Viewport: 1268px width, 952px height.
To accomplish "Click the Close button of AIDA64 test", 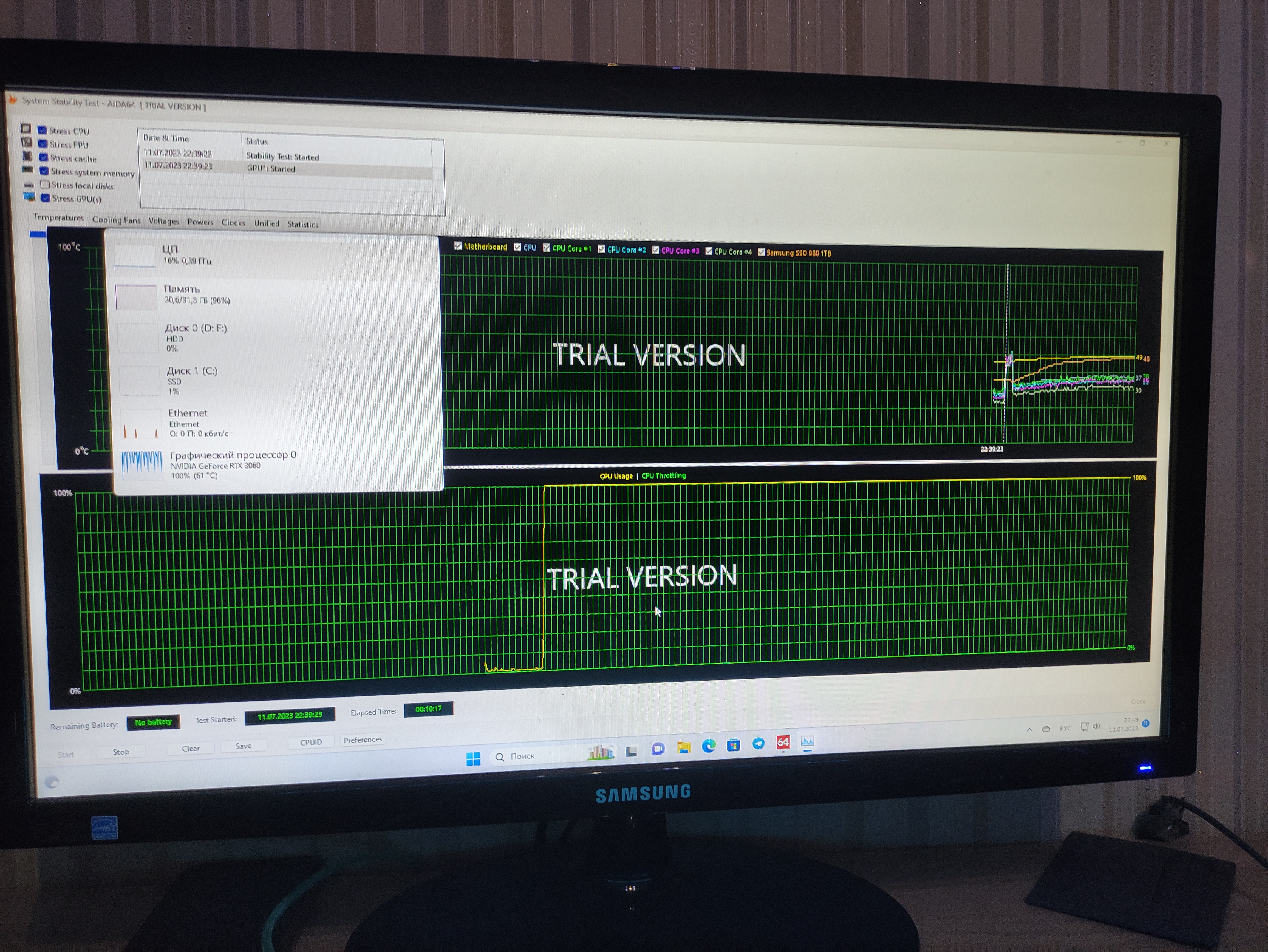I will pyautogui.click(x=1138, y=702).
